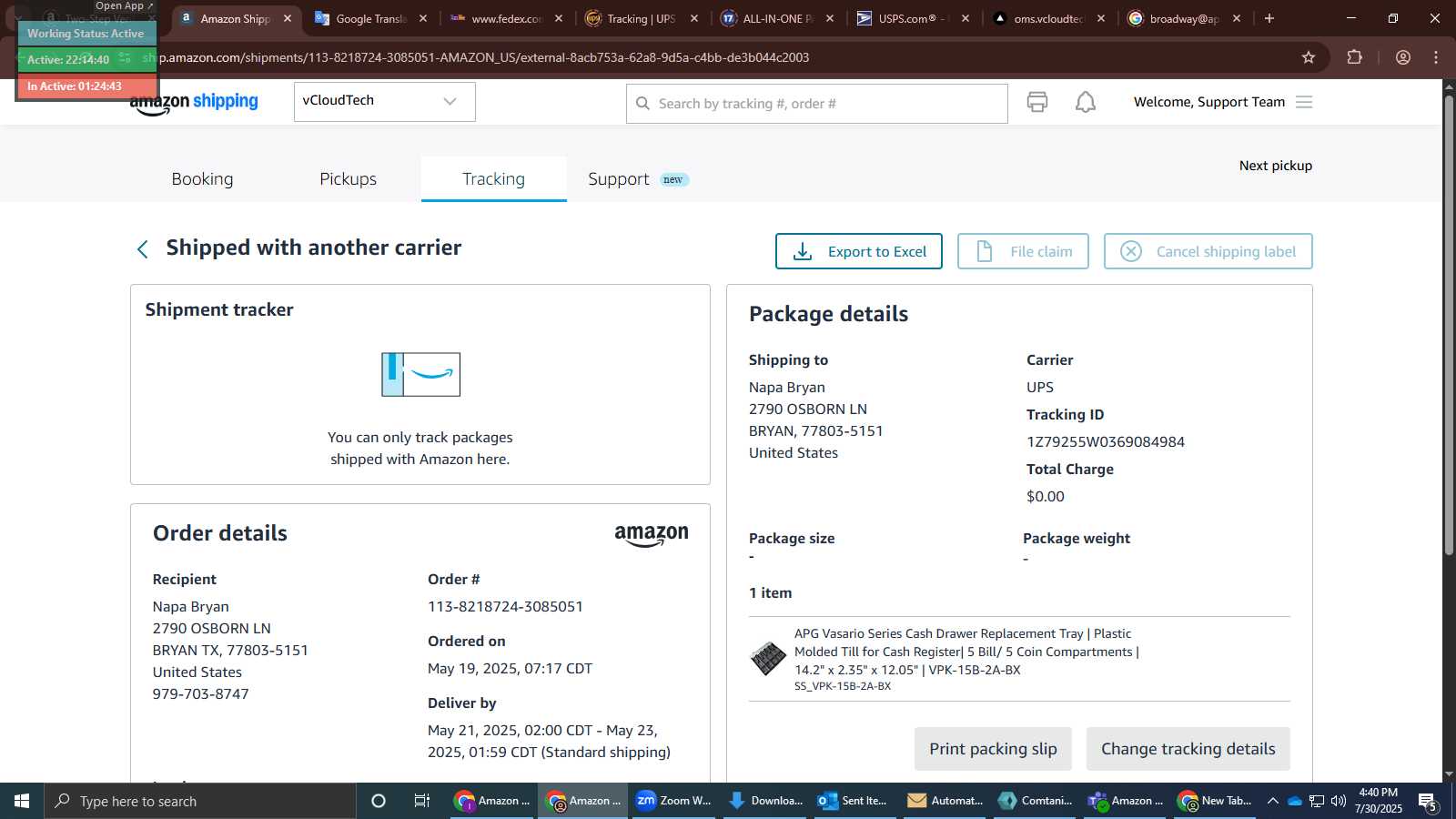The height and width of the screenshot is (819, 1456).
Task: Click Cancel shipping label button
Action: pos(1208,251)
